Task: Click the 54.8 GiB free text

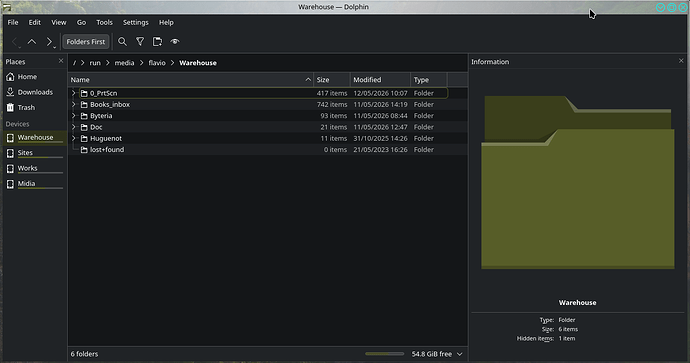Action: 432,354
